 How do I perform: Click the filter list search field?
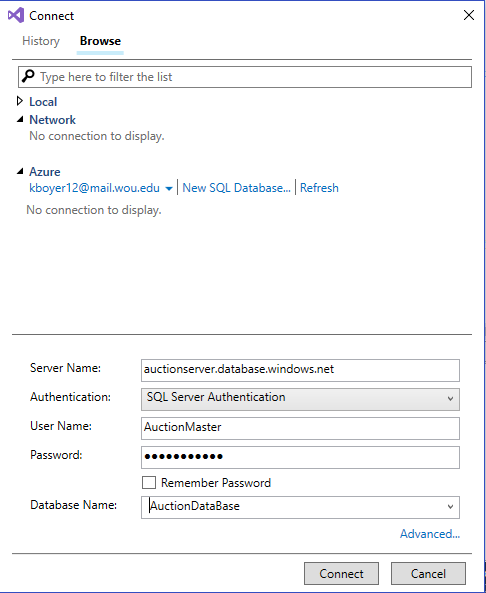click(x=245, y=77)
